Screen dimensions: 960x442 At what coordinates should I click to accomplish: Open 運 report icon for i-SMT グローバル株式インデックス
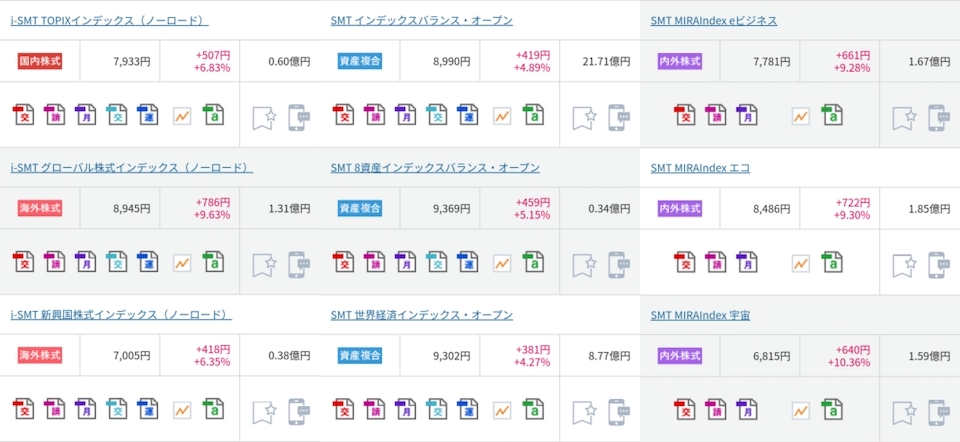[148, 262]
